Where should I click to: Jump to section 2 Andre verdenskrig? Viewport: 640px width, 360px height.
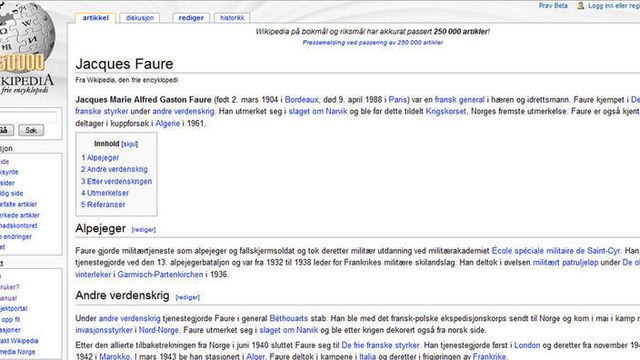pos(114,169)
